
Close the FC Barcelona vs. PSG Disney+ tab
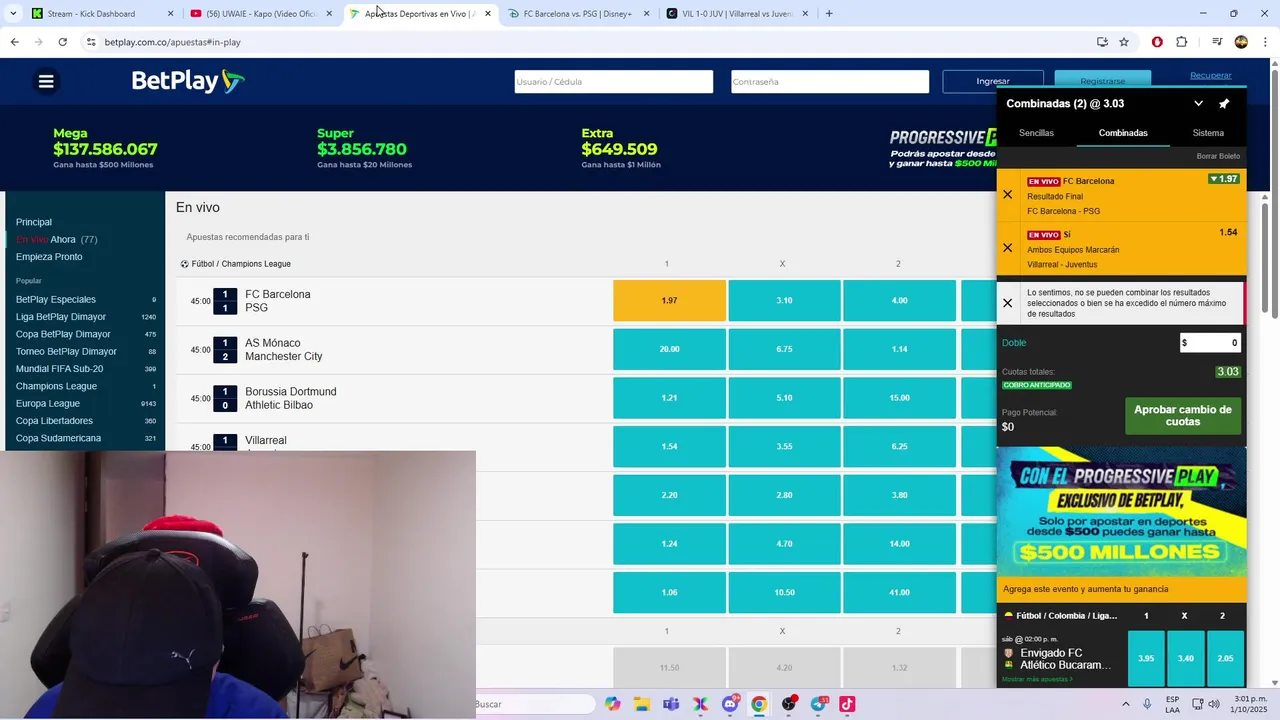click(646, 14)
